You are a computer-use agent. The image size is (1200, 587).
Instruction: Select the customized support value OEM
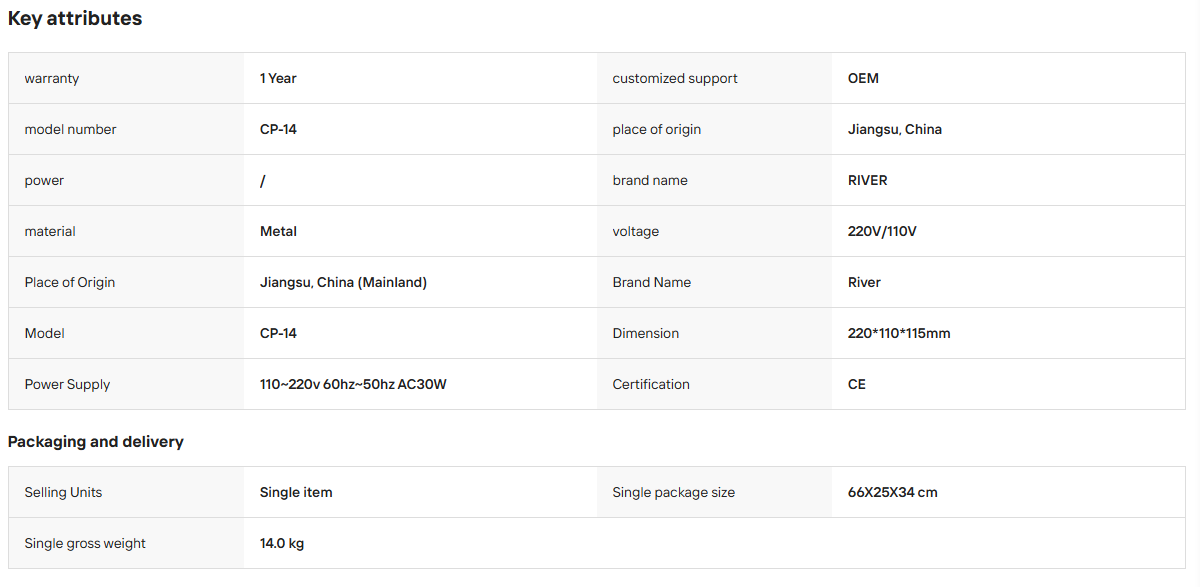[x=863, y=78]
